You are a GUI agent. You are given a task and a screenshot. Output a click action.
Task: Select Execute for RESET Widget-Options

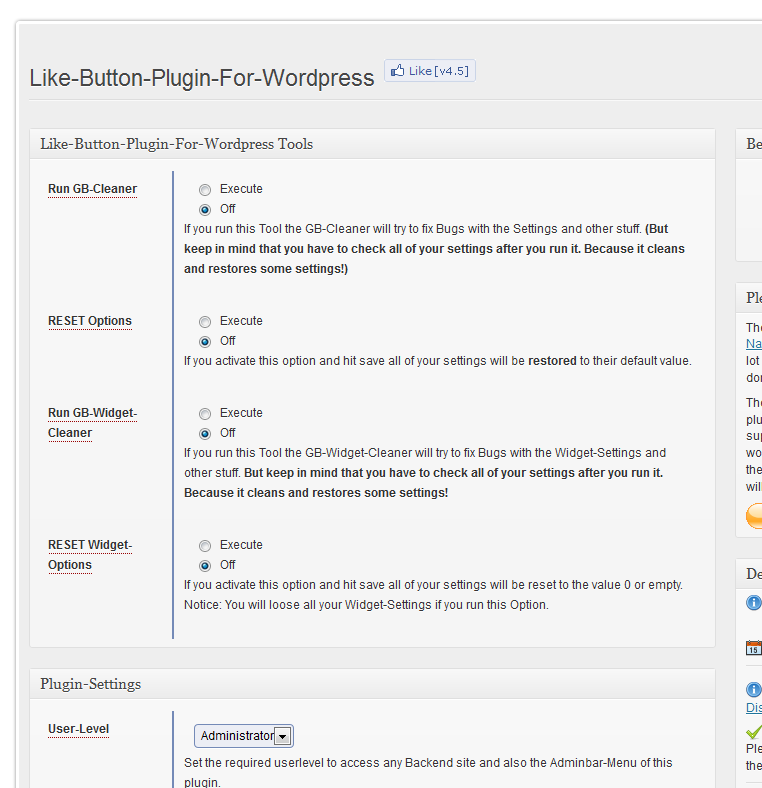205,545
